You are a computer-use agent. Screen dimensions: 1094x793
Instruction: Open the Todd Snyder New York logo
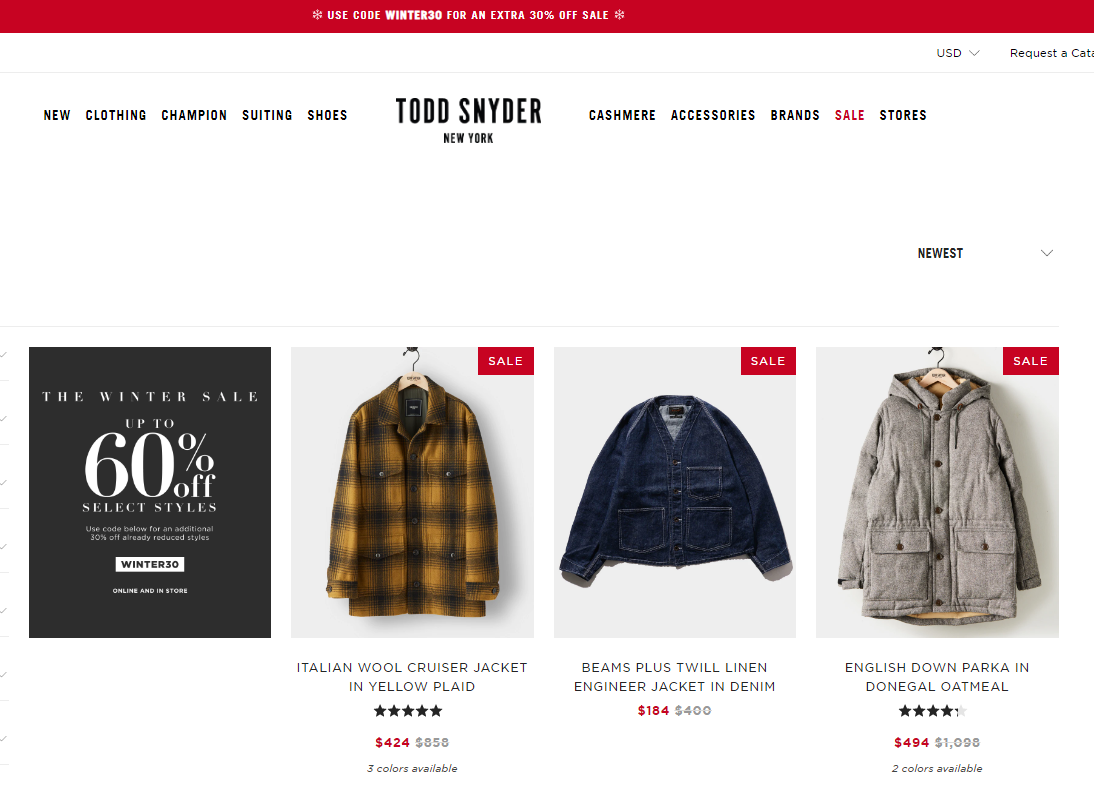pos(468,121)
